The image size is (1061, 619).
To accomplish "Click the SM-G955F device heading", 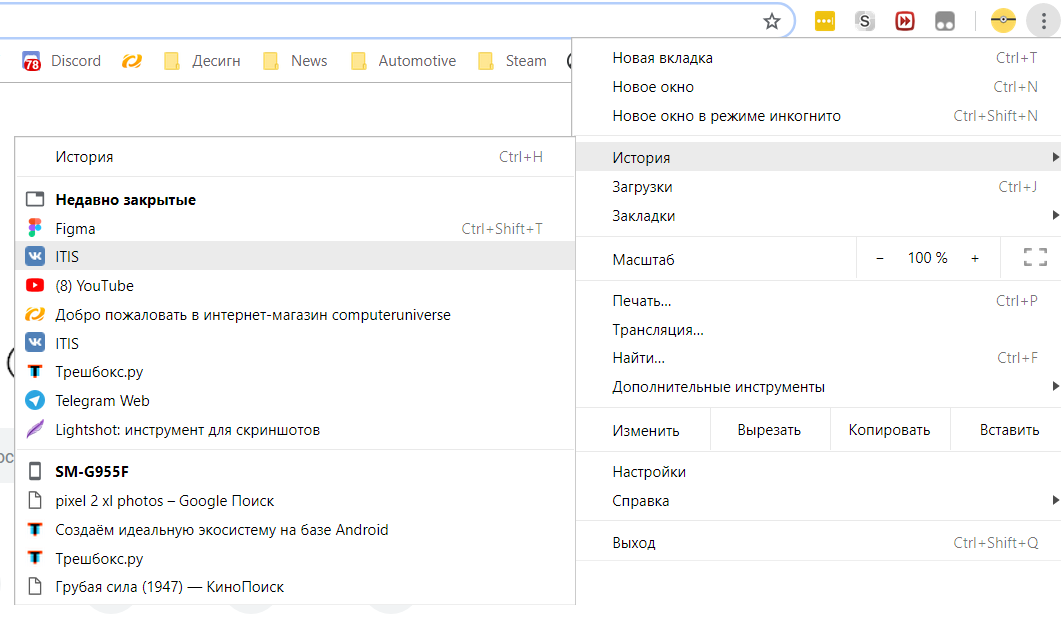I will (x=92, y=472).
